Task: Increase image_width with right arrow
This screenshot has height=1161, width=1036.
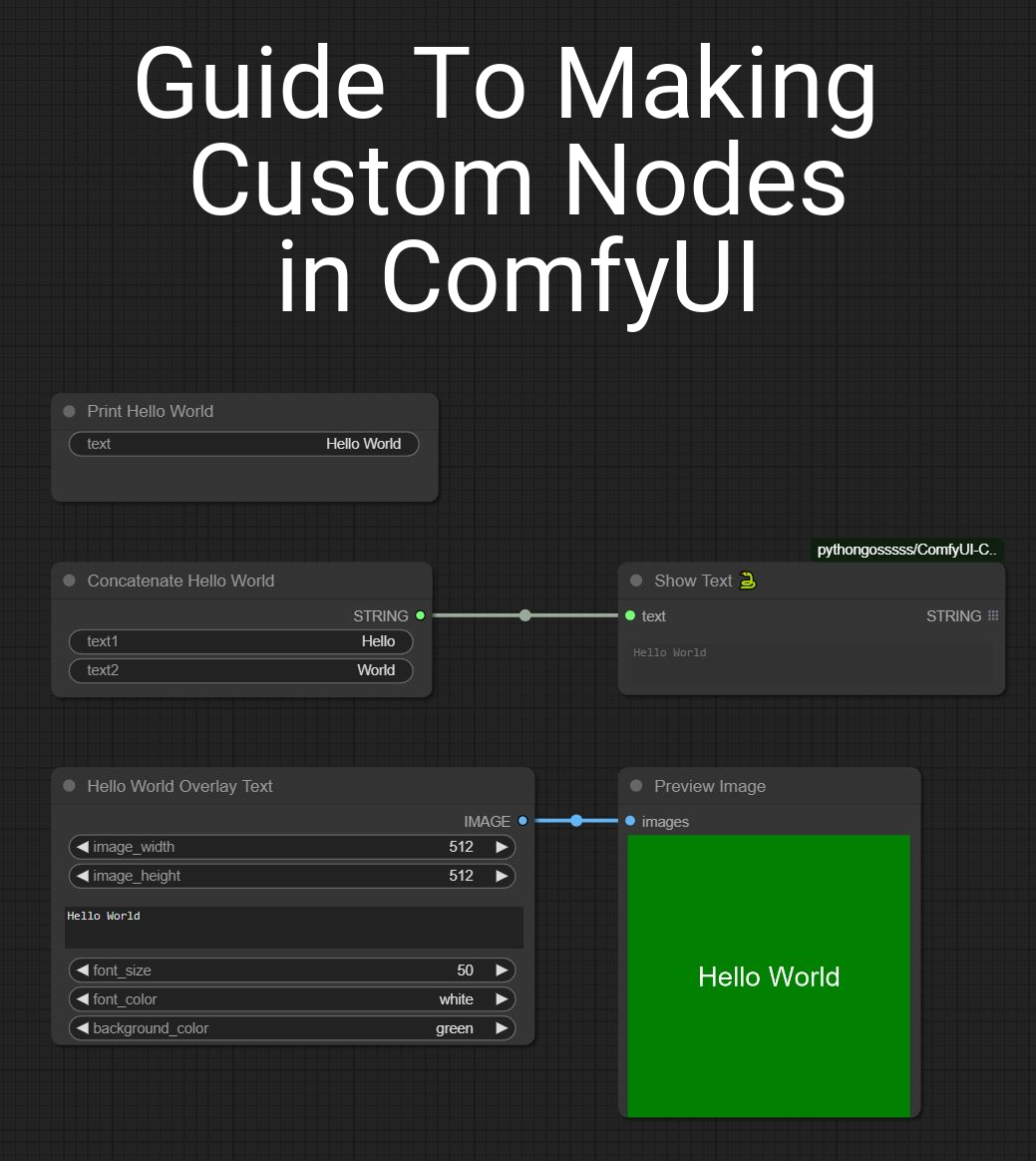Action: (502, 847)
